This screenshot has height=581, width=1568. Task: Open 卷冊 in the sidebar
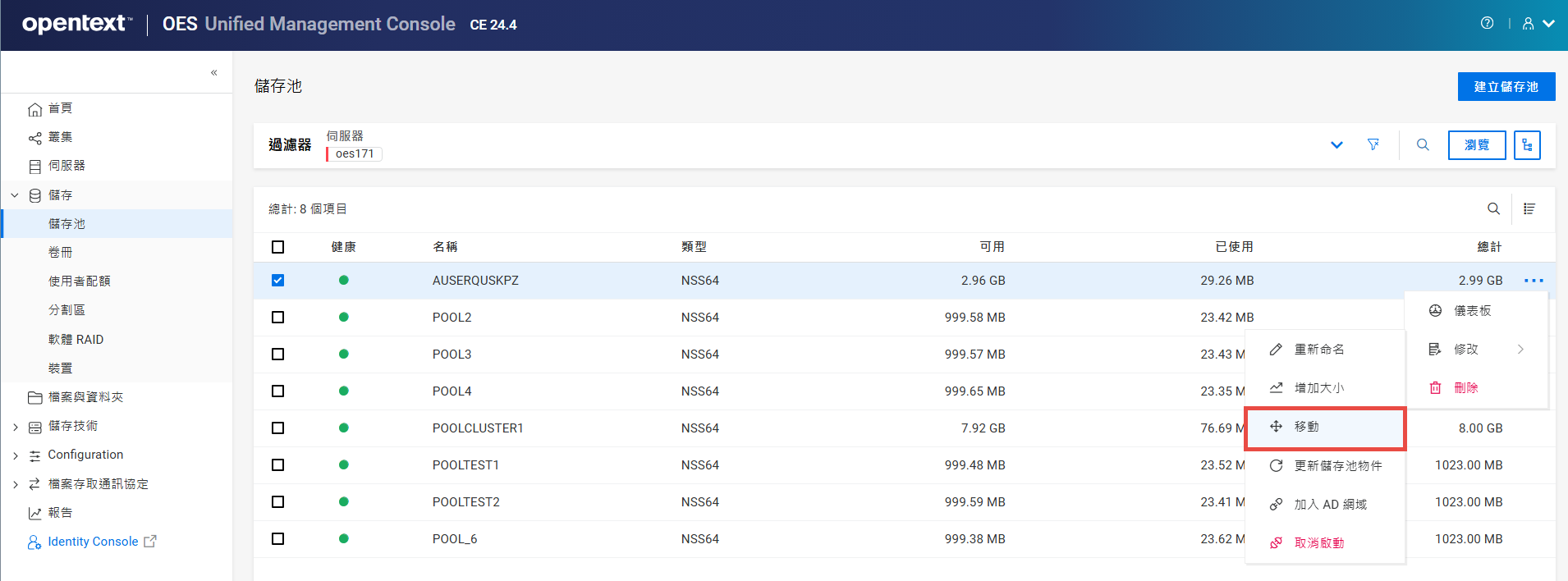(61, 253)
